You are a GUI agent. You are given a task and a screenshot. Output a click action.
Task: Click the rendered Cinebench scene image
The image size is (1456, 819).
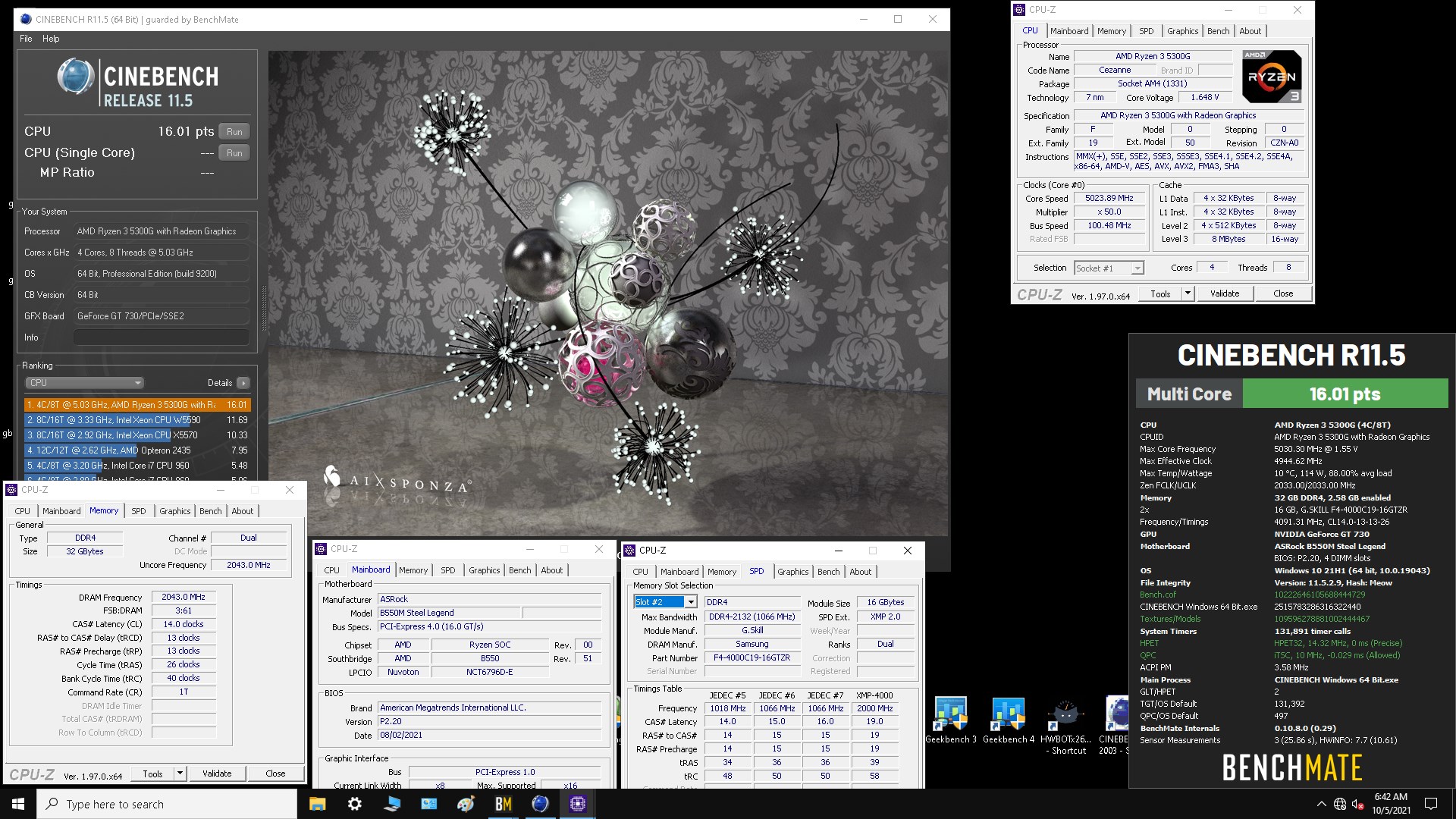pos(608,293)
